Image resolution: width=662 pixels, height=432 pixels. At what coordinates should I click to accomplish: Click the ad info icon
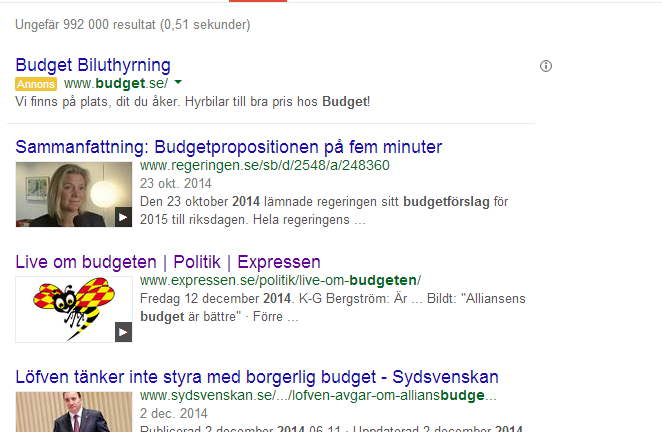(x=546, y=66)
